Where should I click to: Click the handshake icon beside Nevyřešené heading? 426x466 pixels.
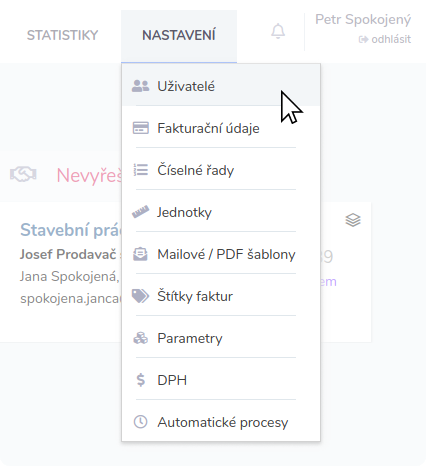click(x=23, y=174)
